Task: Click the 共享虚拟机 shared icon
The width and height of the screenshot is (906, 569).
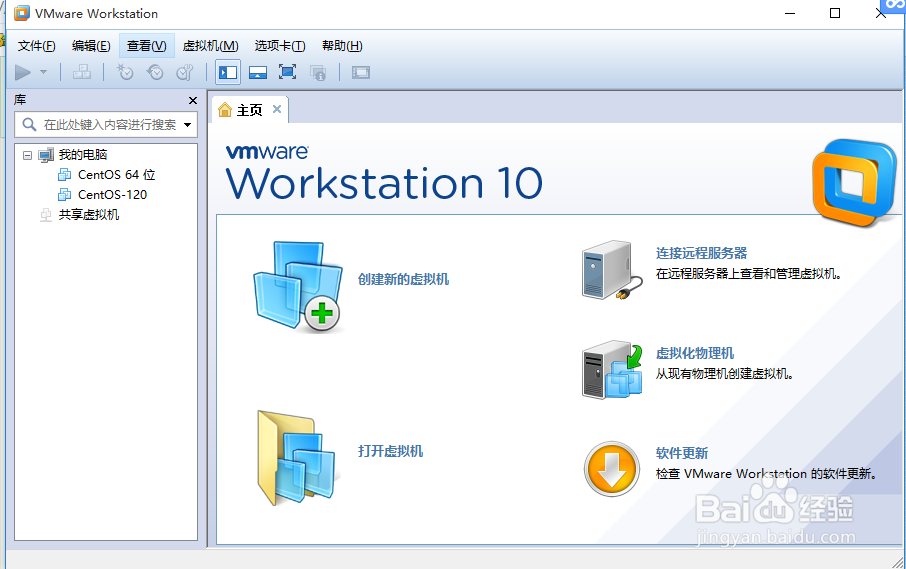Action: [46, 215]
